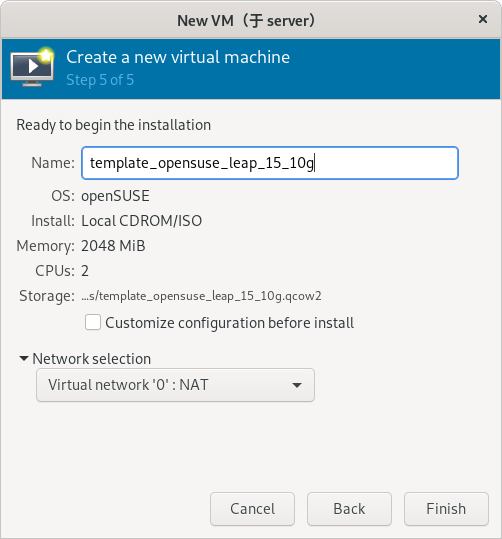The height and width of the screenshot is (539, 502).
Task: Click the Customize configuration before install label
Action: coord(229,323)
